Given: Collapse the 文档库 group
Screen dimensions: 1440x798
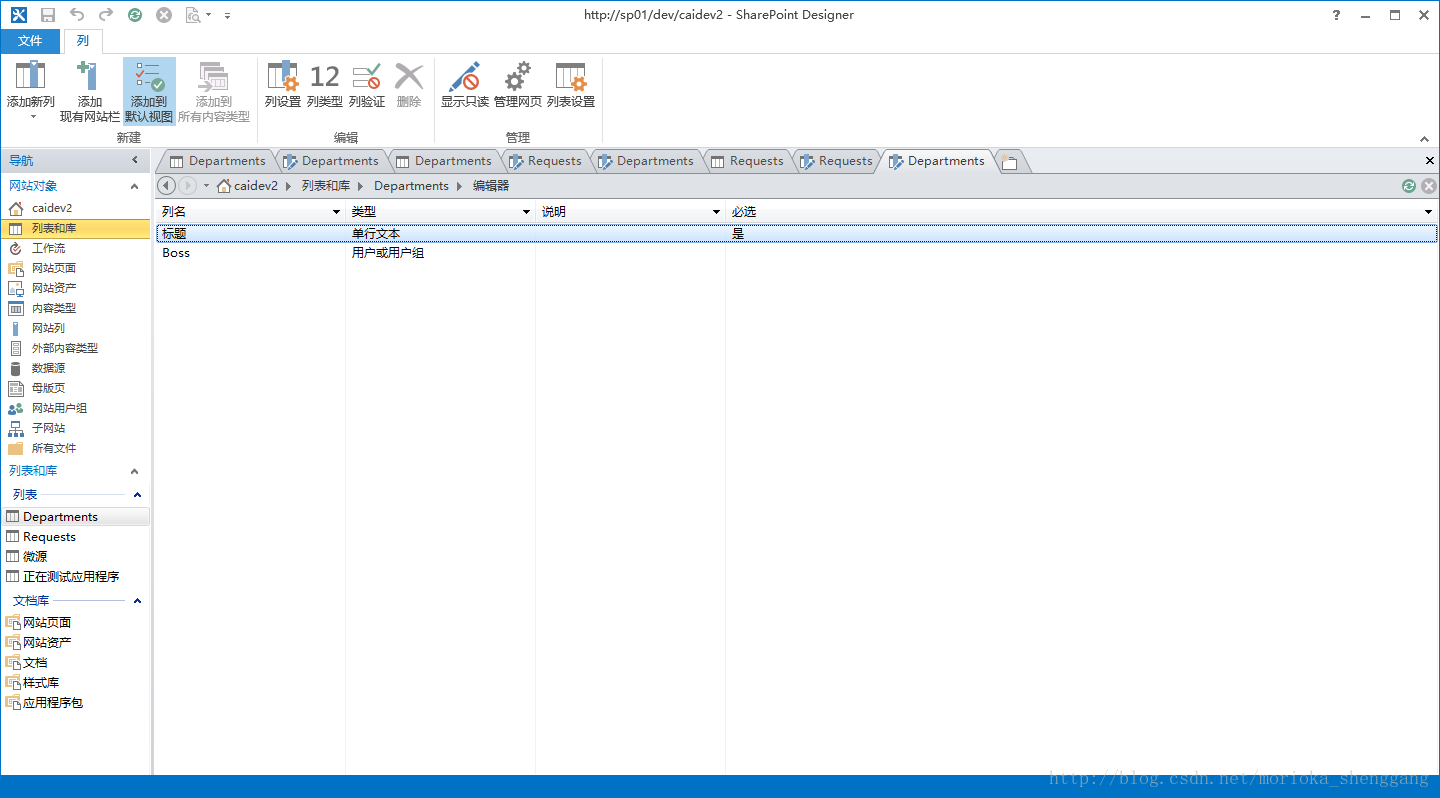Looking at the screenshot, I should [138, 601].
